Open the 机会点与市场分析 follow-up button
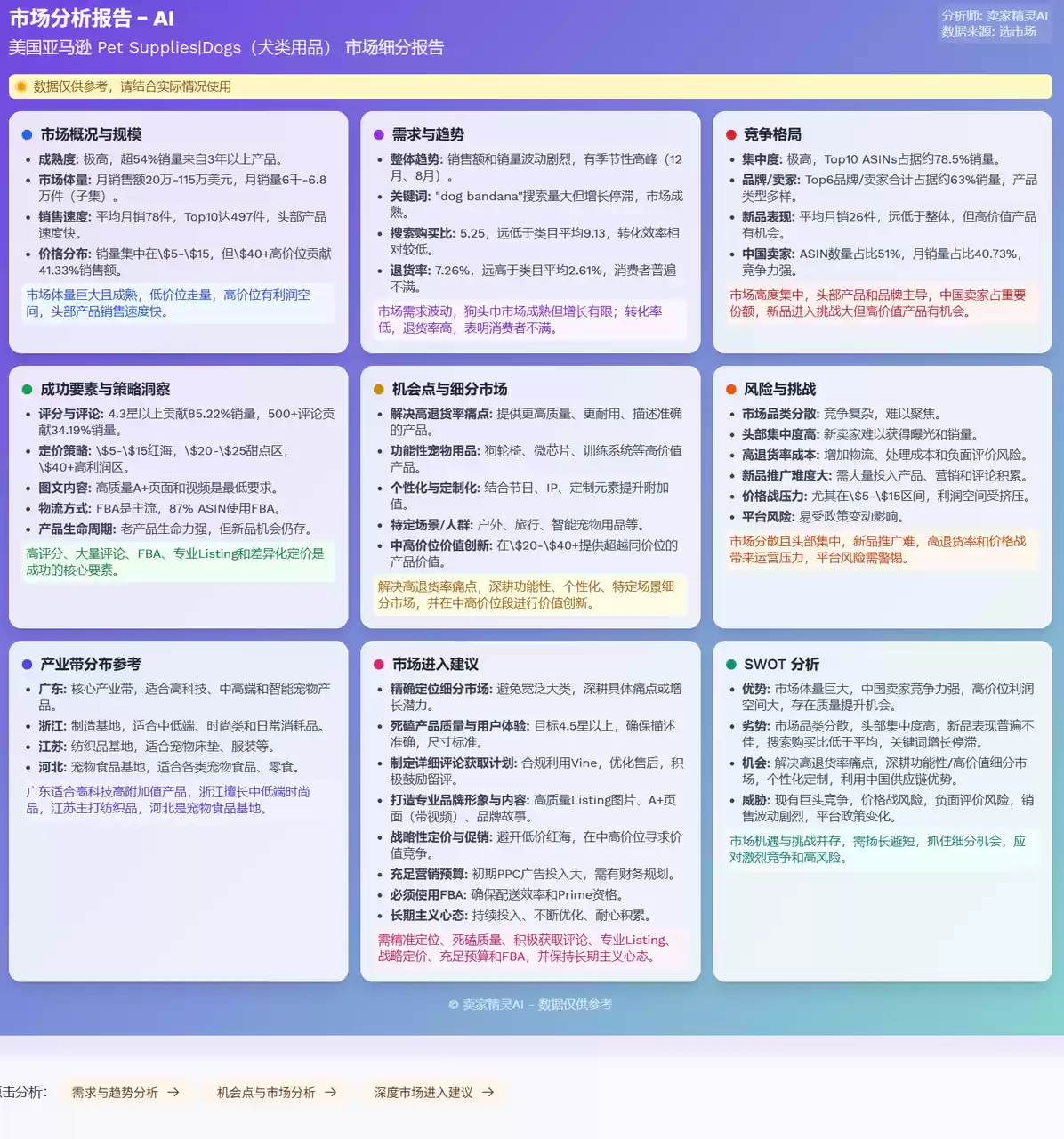The height and width of the screenshot is (1139, 1064). click(x=277, y=1092)
